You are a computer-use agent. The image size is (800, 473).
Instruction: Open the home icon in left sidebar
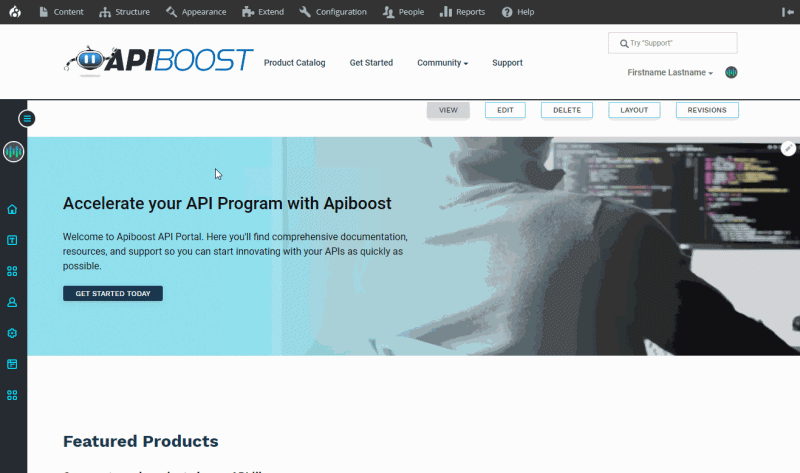point(12,209)
